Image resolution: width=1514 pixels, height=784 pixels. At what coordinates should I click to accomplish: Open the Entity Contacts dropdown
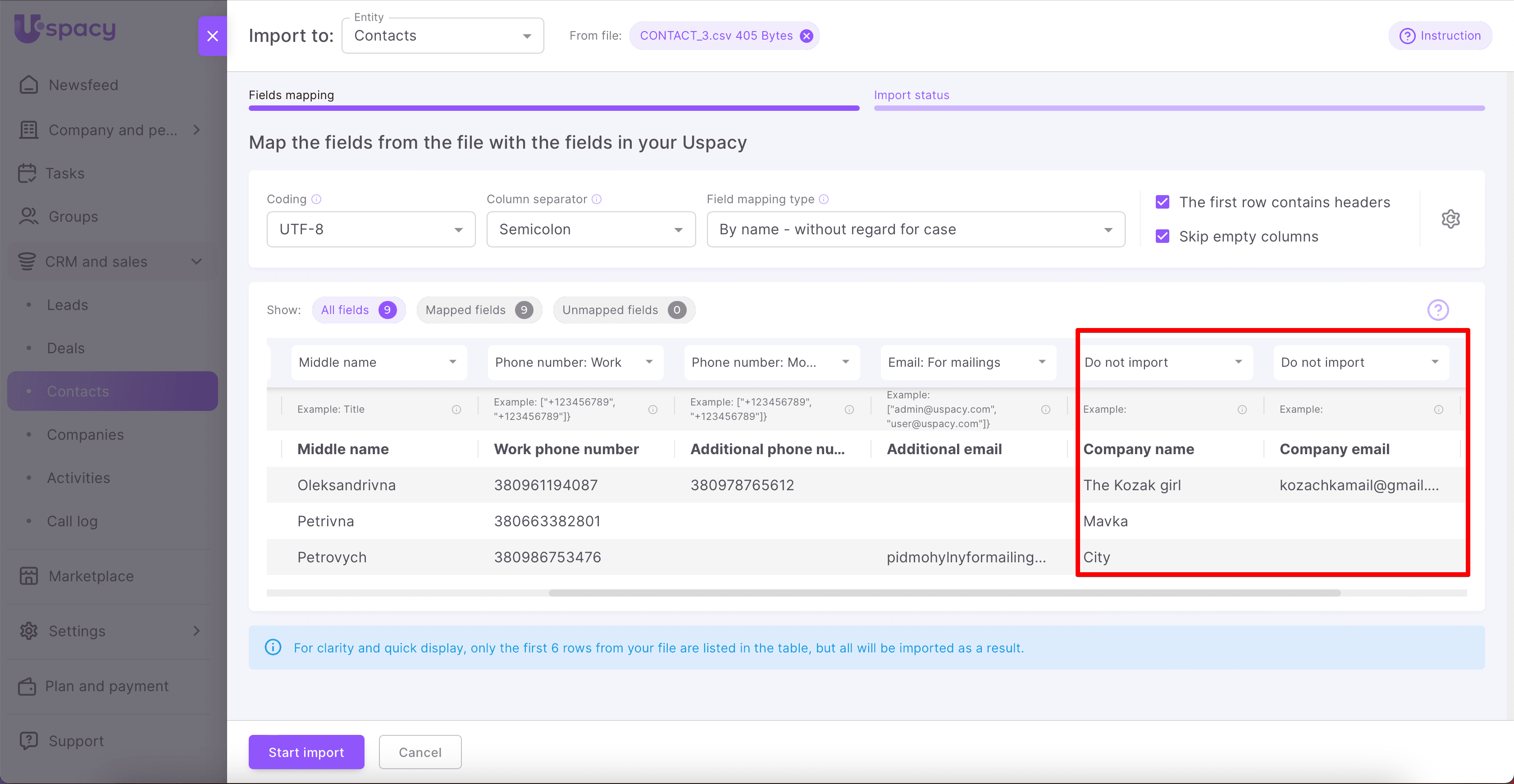(x=442, y=36)
